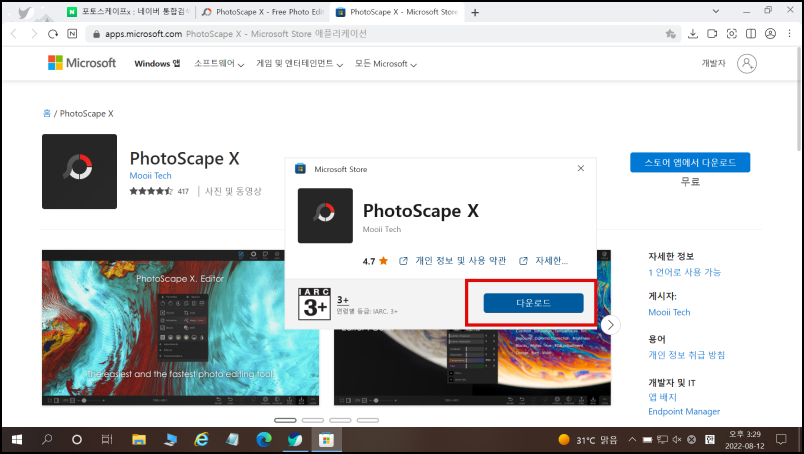Open 개인 정보 및 사용 약관 link
This screenshot has height=454, width=804.
[460, 261]
